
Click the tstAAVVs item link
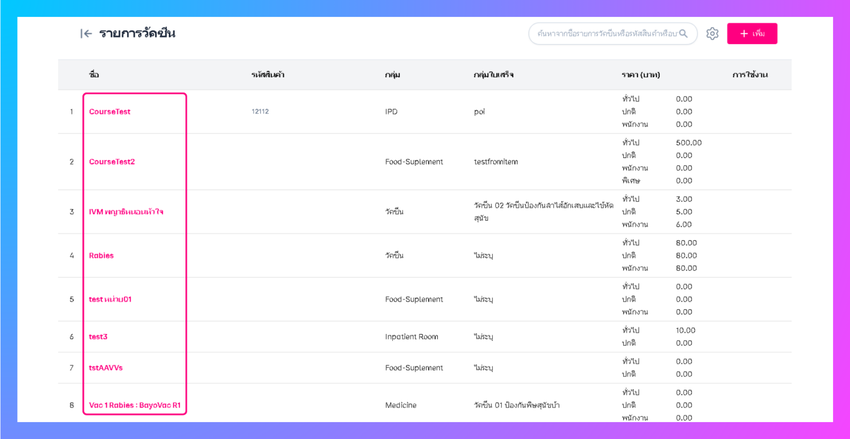click(105, 368)
